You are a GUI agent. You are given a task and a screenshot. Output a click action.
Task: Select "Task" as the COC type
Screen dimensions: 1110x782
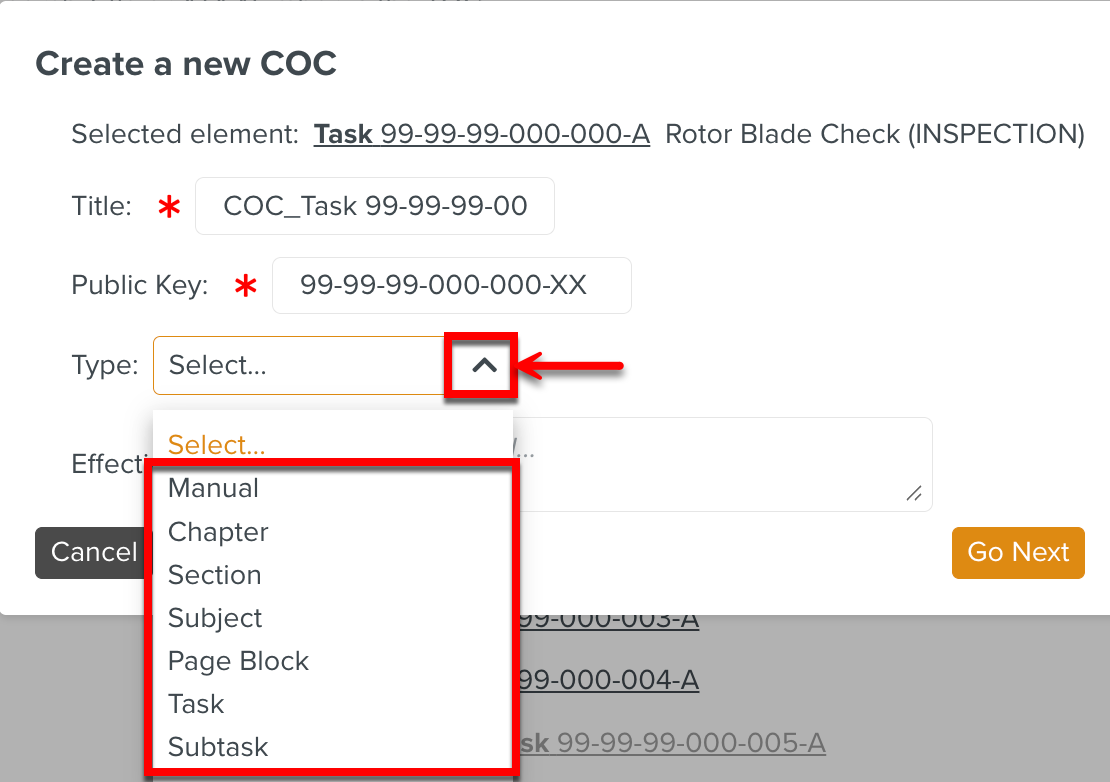click(196, 704)
